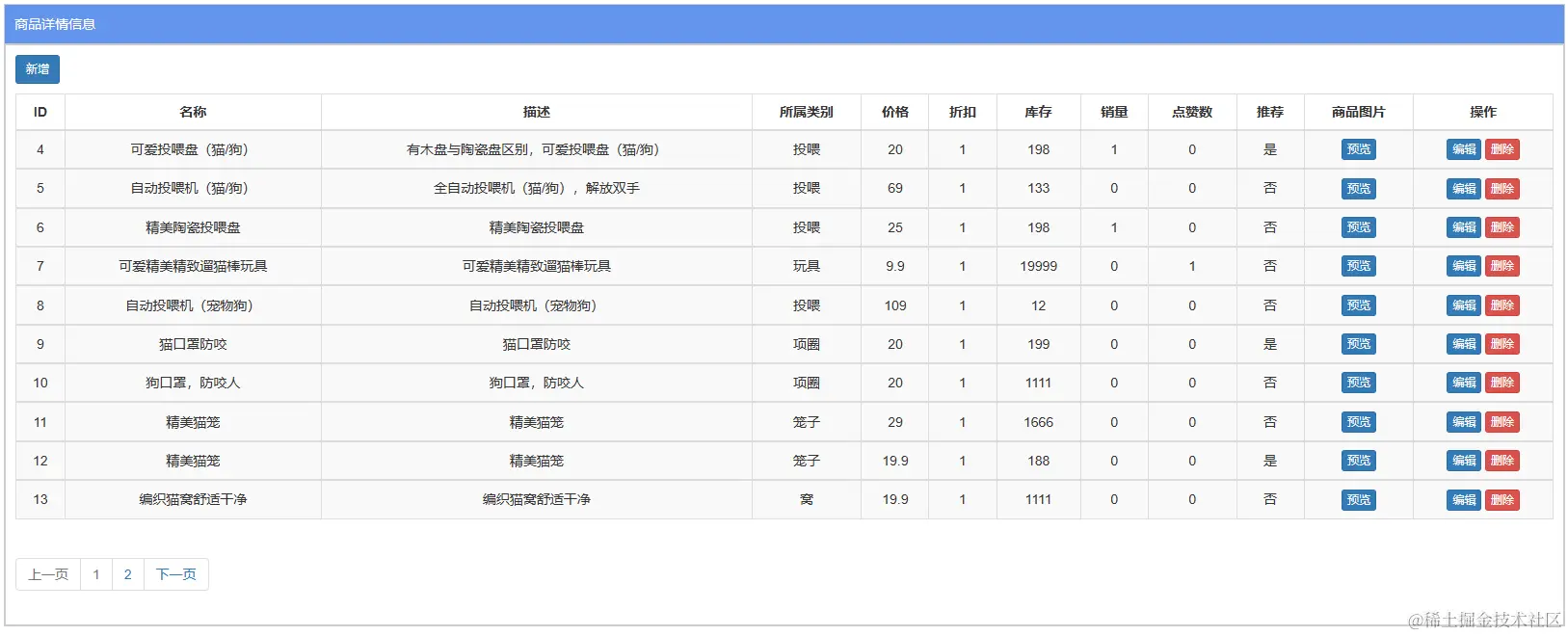The height and width of the screenshot is (636, 1568).
Task: Select price cell 69
Action: (x=895, y=189)
